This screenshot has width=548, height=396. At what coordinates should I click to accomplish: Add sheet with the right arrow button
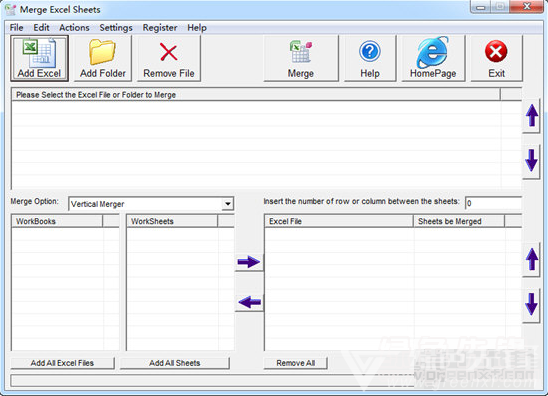[249, 262]
